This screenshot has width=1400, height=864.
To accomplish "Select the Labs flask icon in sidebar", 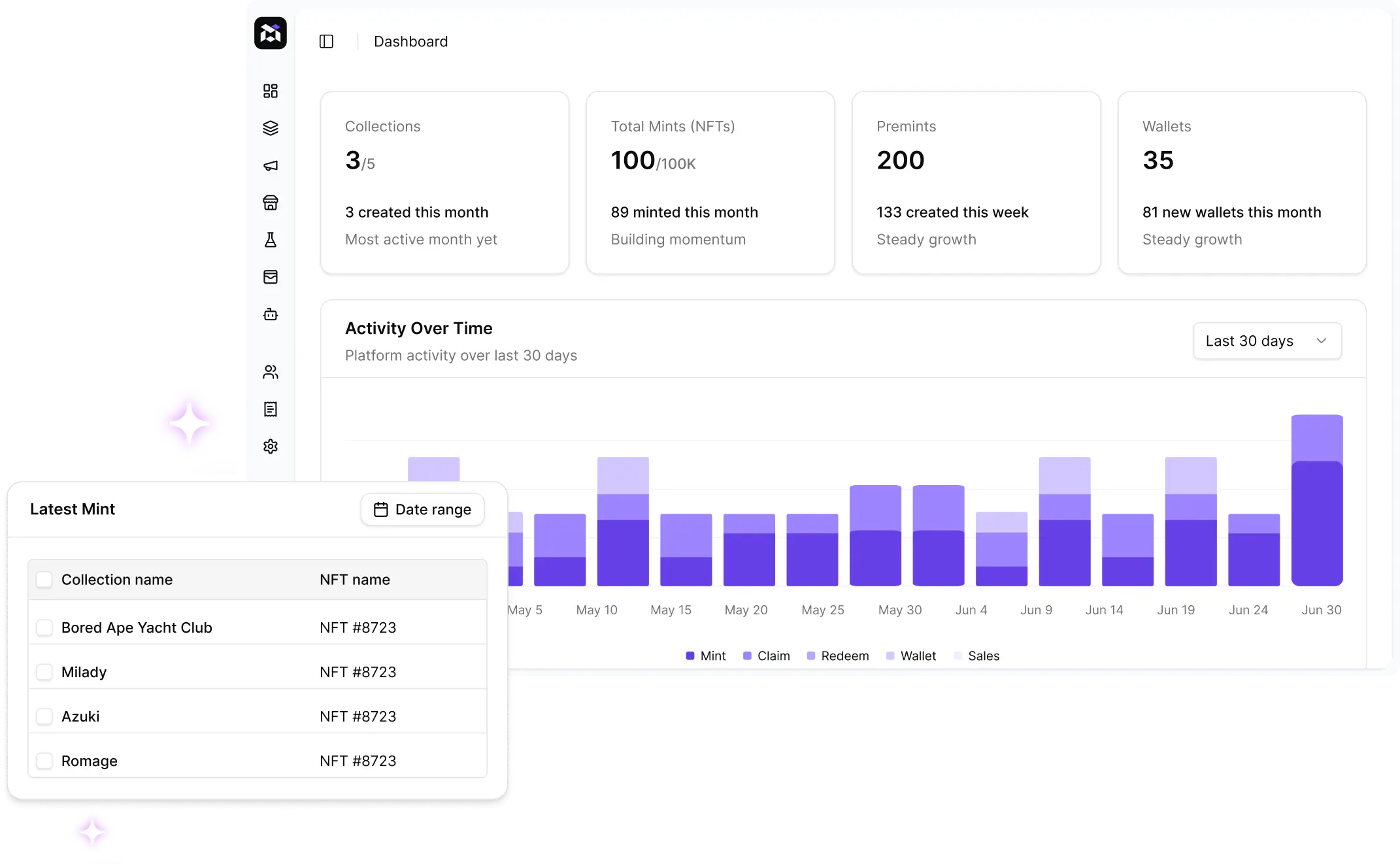I will [x=271, y=240].
